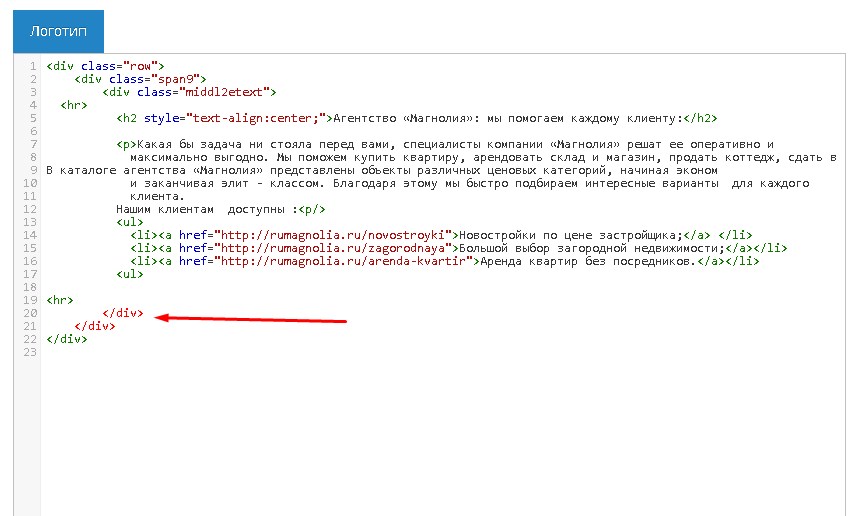
Task: Click the div class="row" code line
Action: pyautogui.click(x=105, y=66)
